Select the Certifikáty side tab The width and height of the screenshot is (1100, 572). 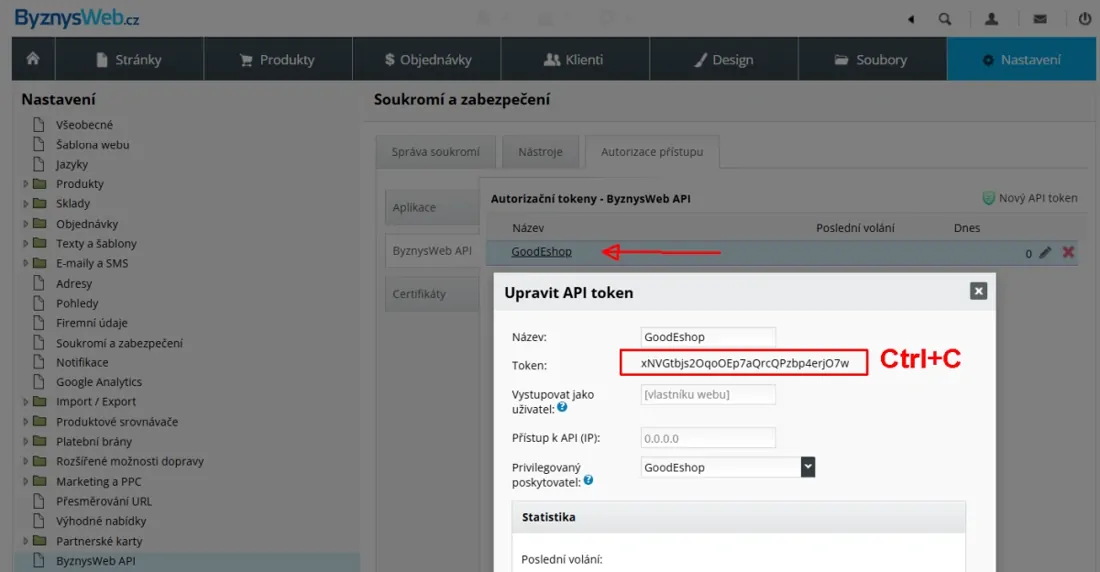tap(432, 294)
